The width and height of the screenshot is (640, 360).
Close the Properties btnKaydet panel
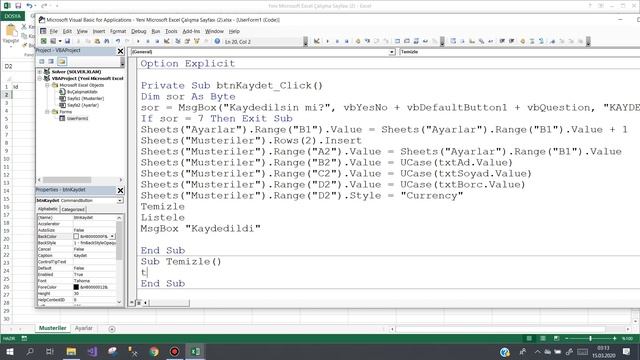click(x=120, y=190)
